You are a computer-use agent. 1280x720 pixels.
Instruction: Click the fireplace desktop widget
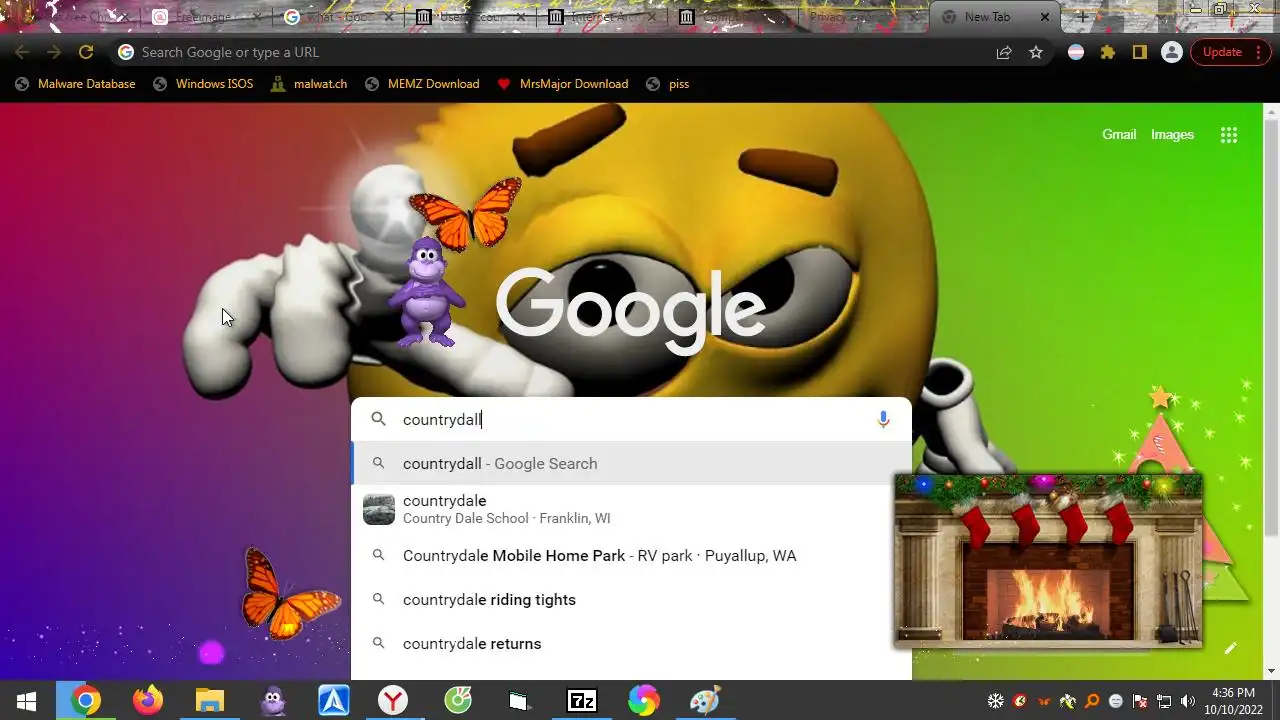pos(1048,561)
